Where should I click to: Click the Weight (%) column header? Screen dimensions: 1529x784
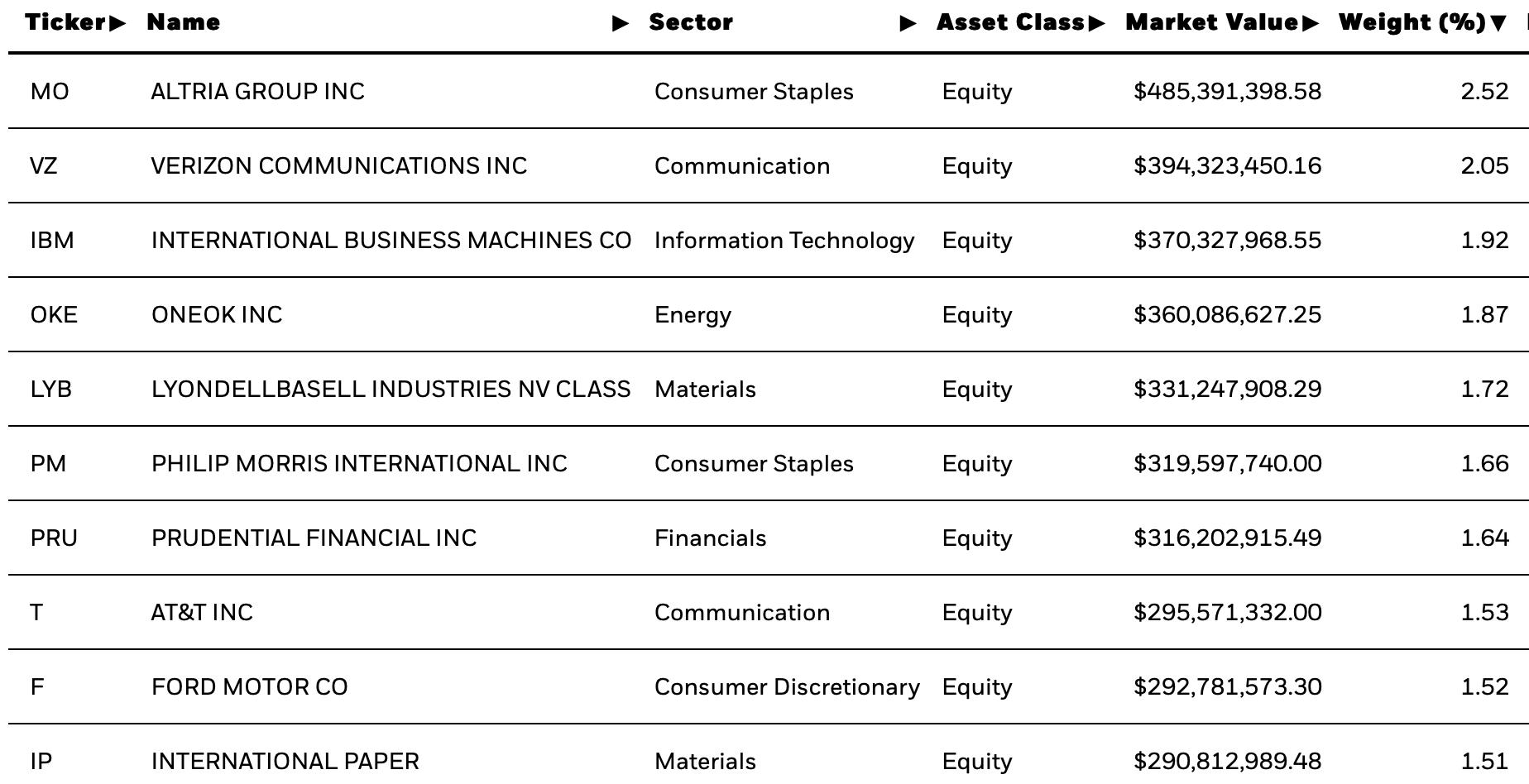(1412, 22)
